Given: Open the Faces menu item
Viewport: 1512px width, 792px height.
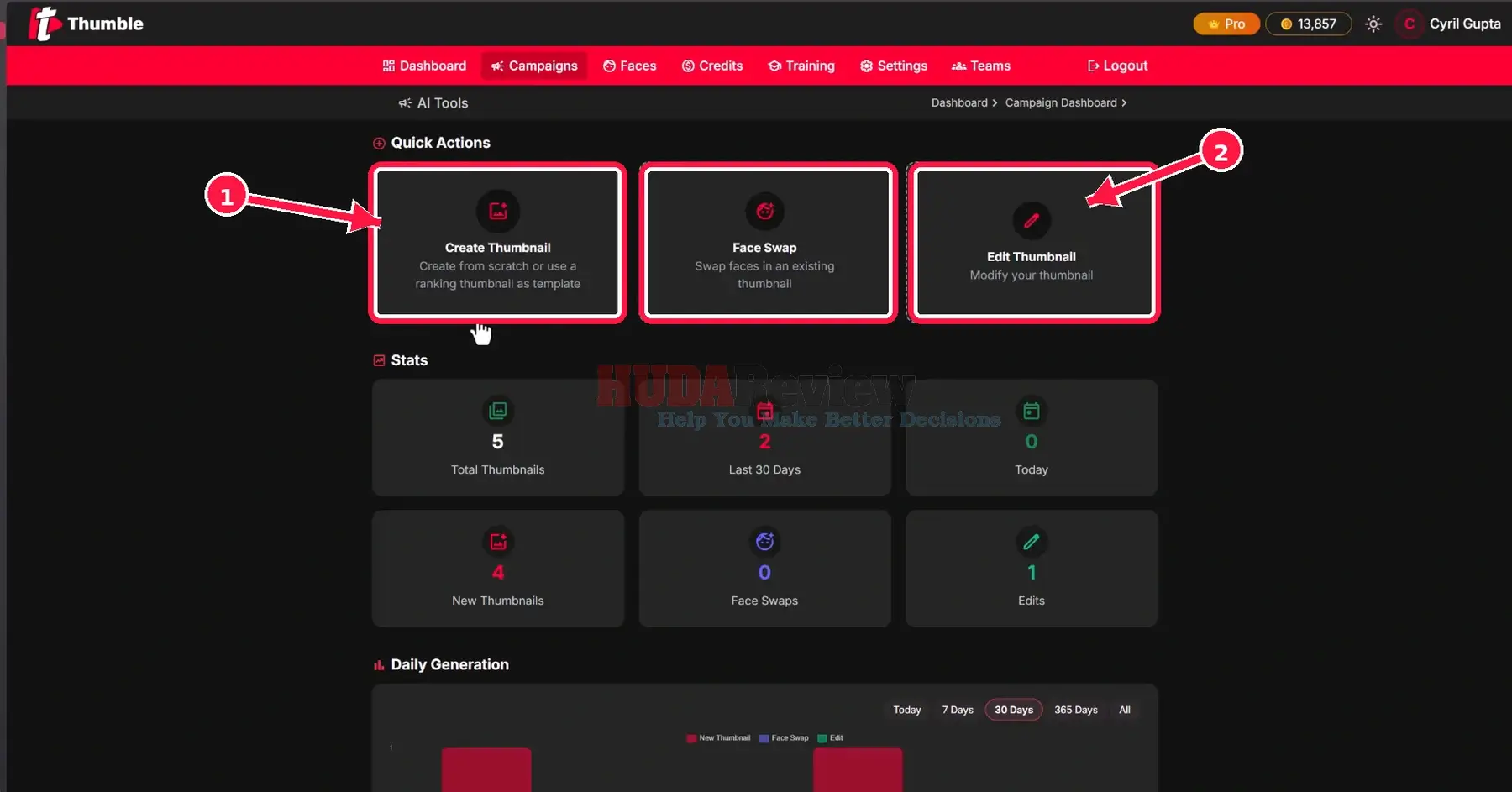Looking at the screenshot, I should coord(630,66).
